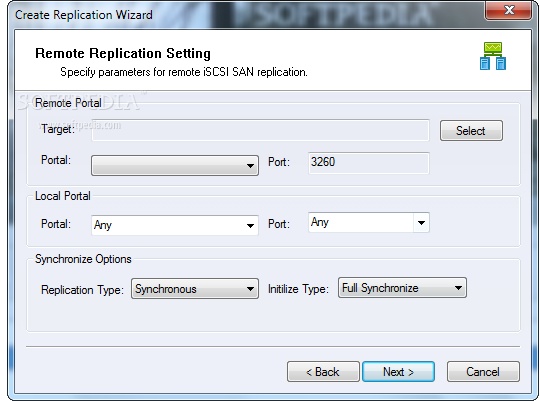539x401 pixels.
Task: Click the Remote Portal group label
Action: (x=68, y=103)
